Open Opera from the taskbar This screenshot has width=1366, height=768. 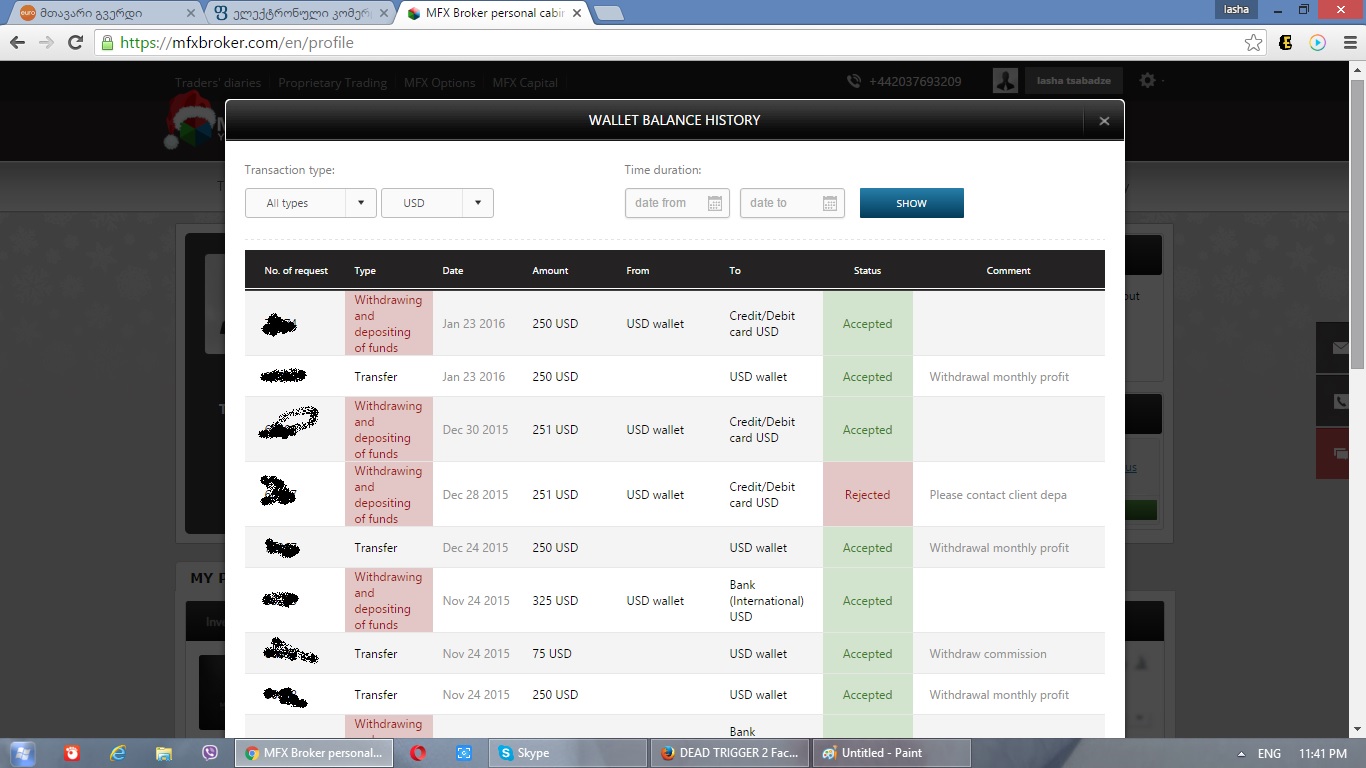[x=418, y=753]
